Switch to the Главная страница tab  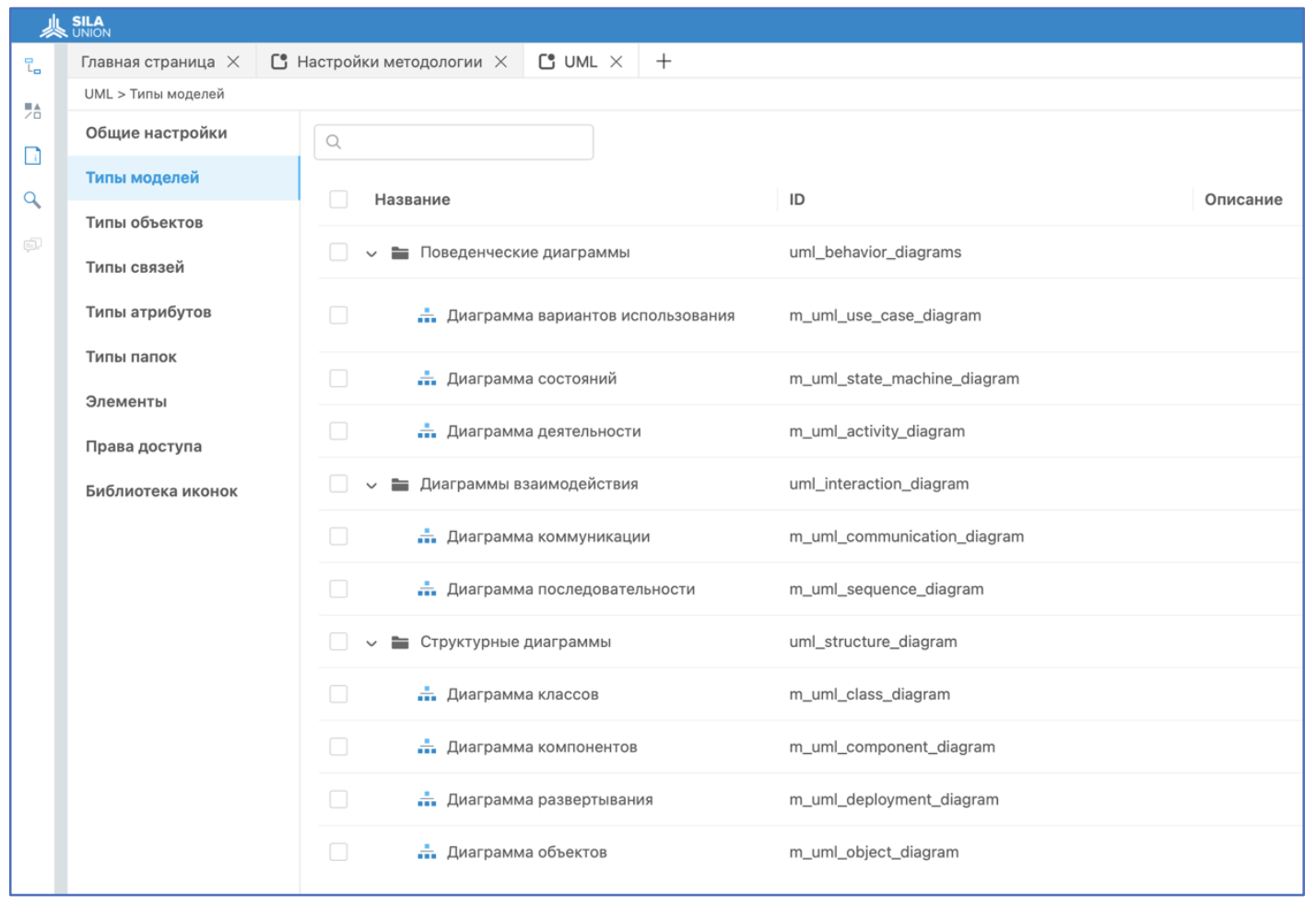point(147,62)
